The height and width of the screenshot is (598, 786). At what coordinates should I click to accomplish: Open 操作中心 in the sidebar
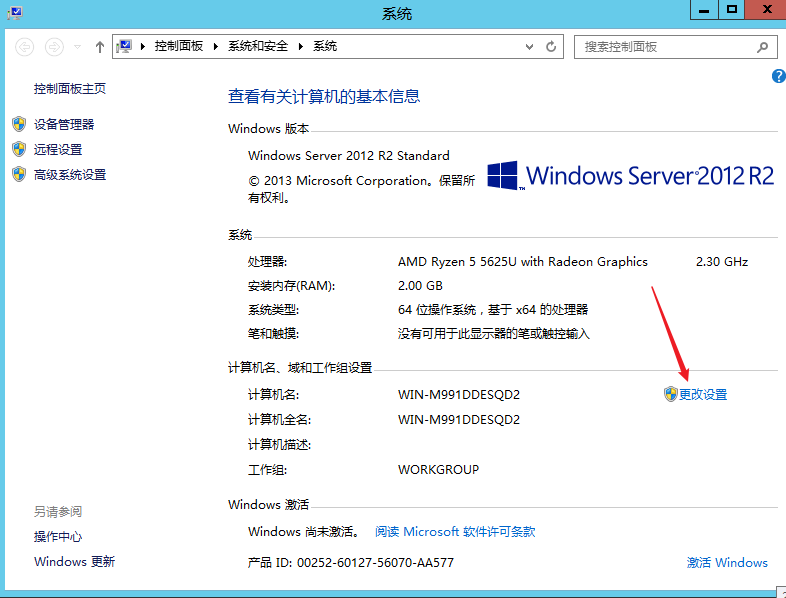(x=58, y=536)
